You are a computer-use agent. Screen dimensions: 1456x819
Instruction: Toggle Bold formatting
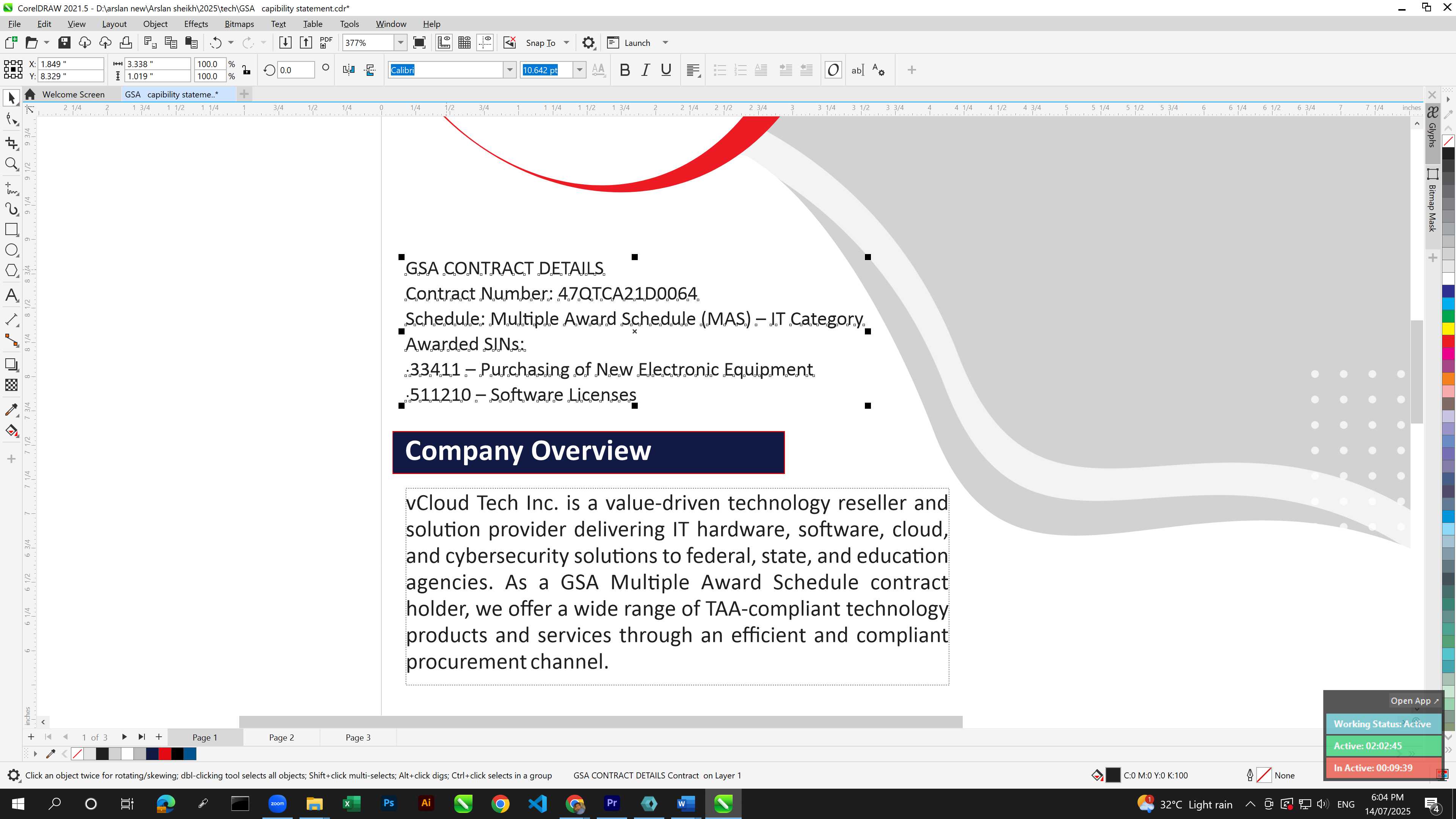pos(624,70)
